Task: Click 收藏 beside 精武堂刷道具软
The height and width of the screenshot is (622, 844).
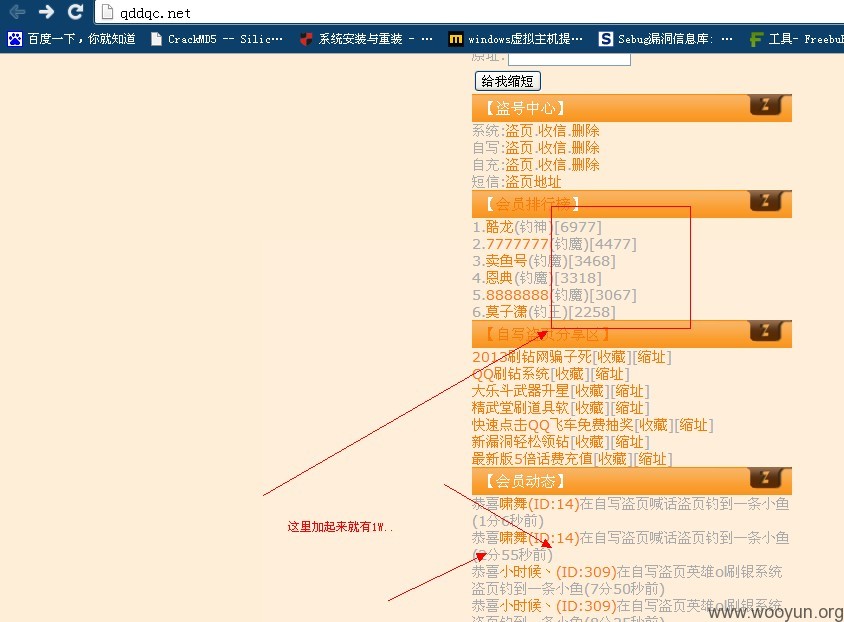Action: [x=589, y=408]
